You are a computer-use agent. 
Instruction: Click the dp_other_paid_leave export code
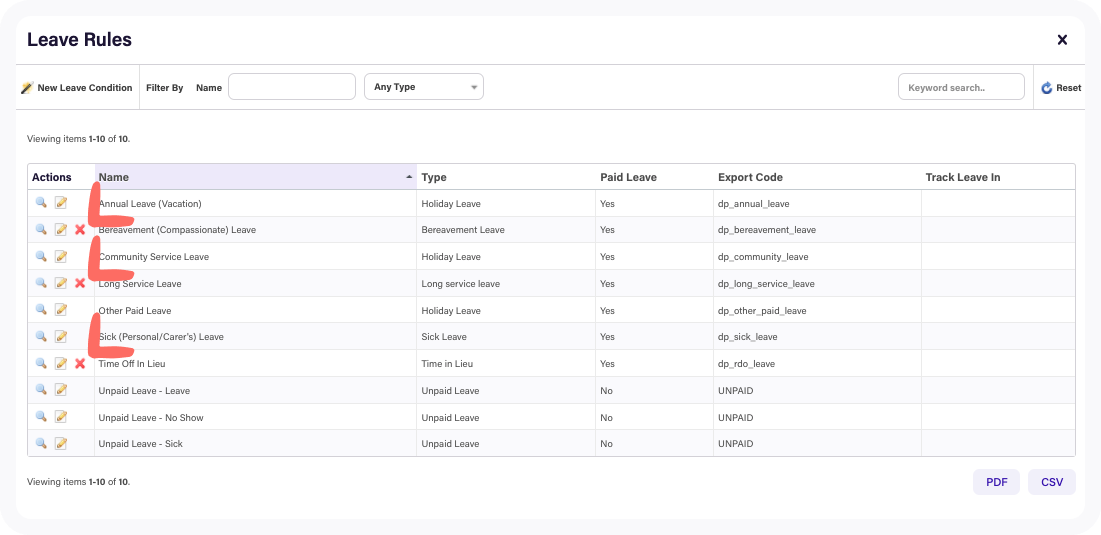pyautogui.click(x=762, y=310)
